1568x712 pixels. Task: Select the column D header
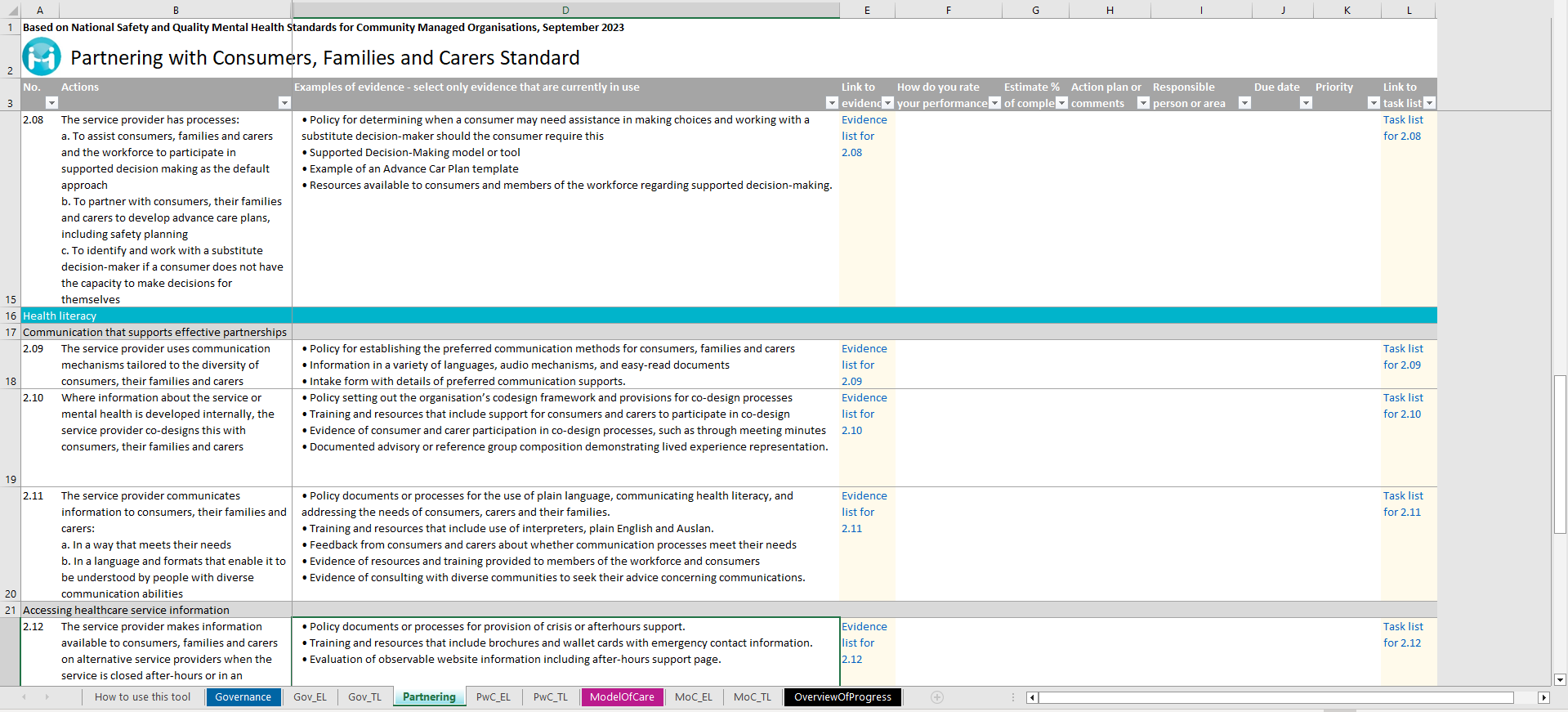(x=565, y=11)
